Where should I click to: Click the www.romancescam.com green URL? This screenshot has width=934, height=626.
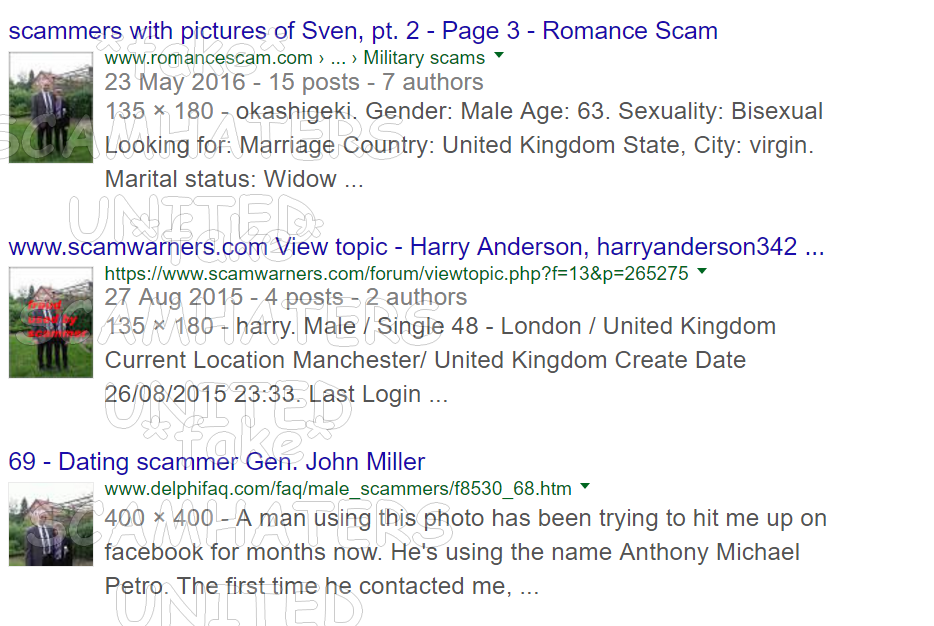[208, 58]
